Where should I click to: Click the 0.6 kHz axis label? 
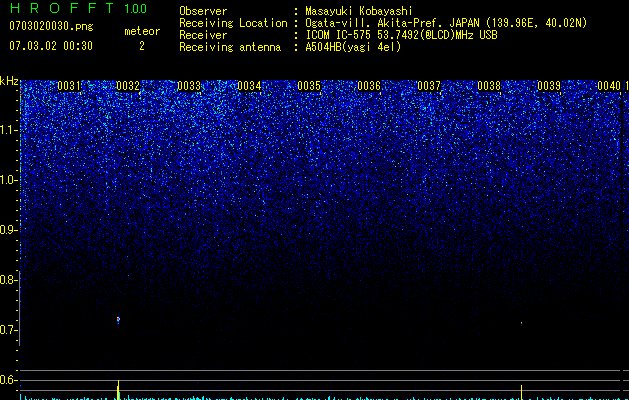[8, 380]
